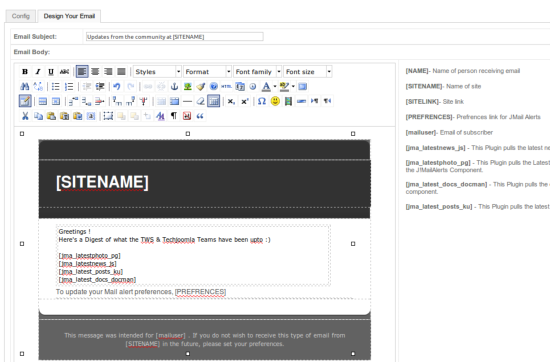Insert a special character (Omega icon)
This screenshot has width=550, height=362.
click(x=262, y=101)
